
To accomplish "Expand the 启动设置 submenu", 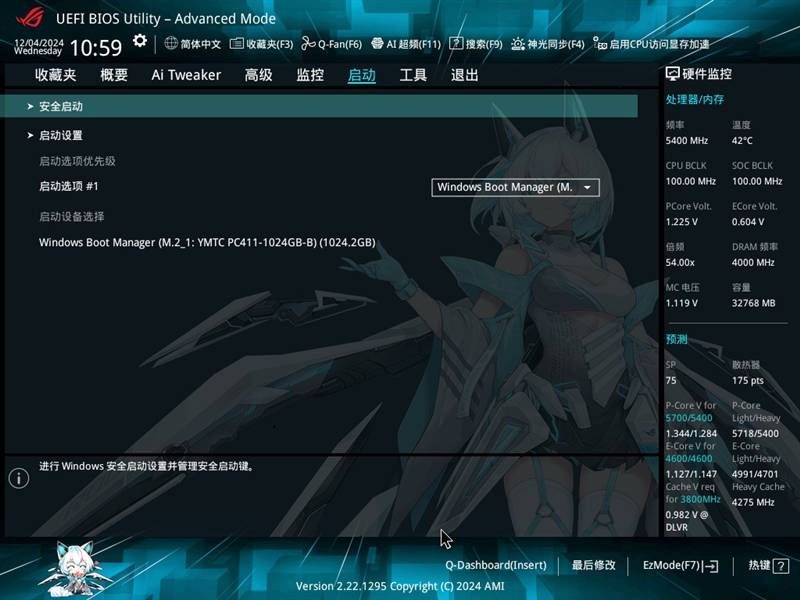I will (x=61, y=135).
